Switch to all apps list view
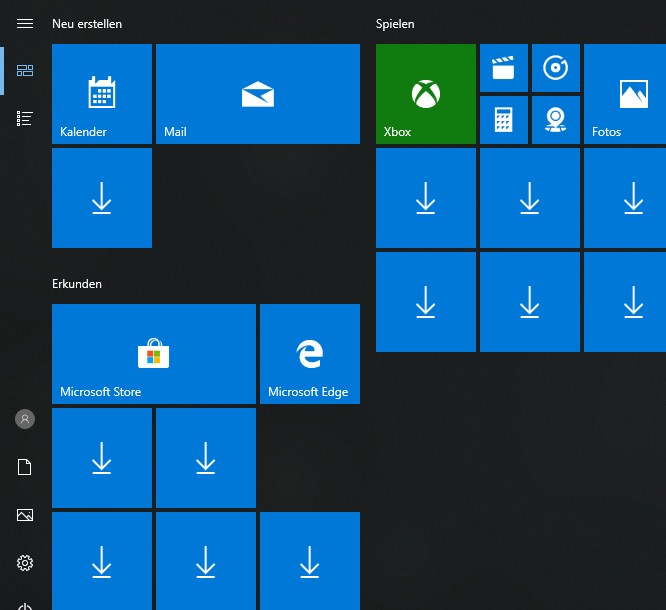The width and height of the screenshot is (666, 610). click(x=25, y=119)
